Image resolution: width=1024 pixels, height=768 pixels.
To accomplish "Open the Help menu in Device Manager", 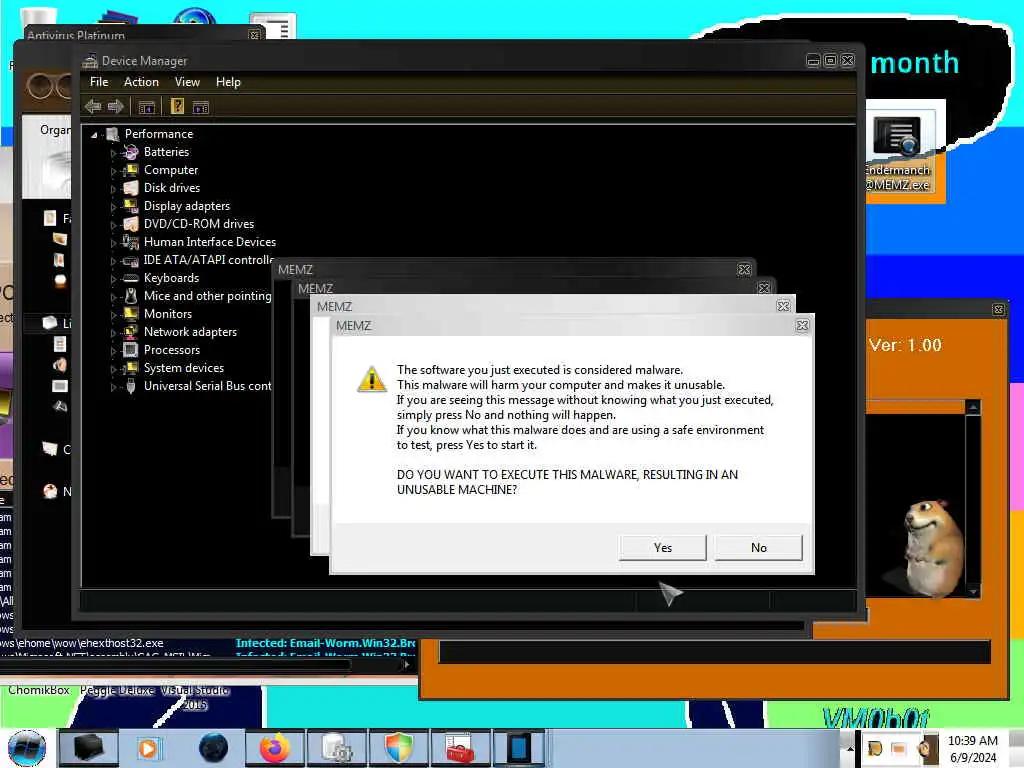I will click(229, 82).
